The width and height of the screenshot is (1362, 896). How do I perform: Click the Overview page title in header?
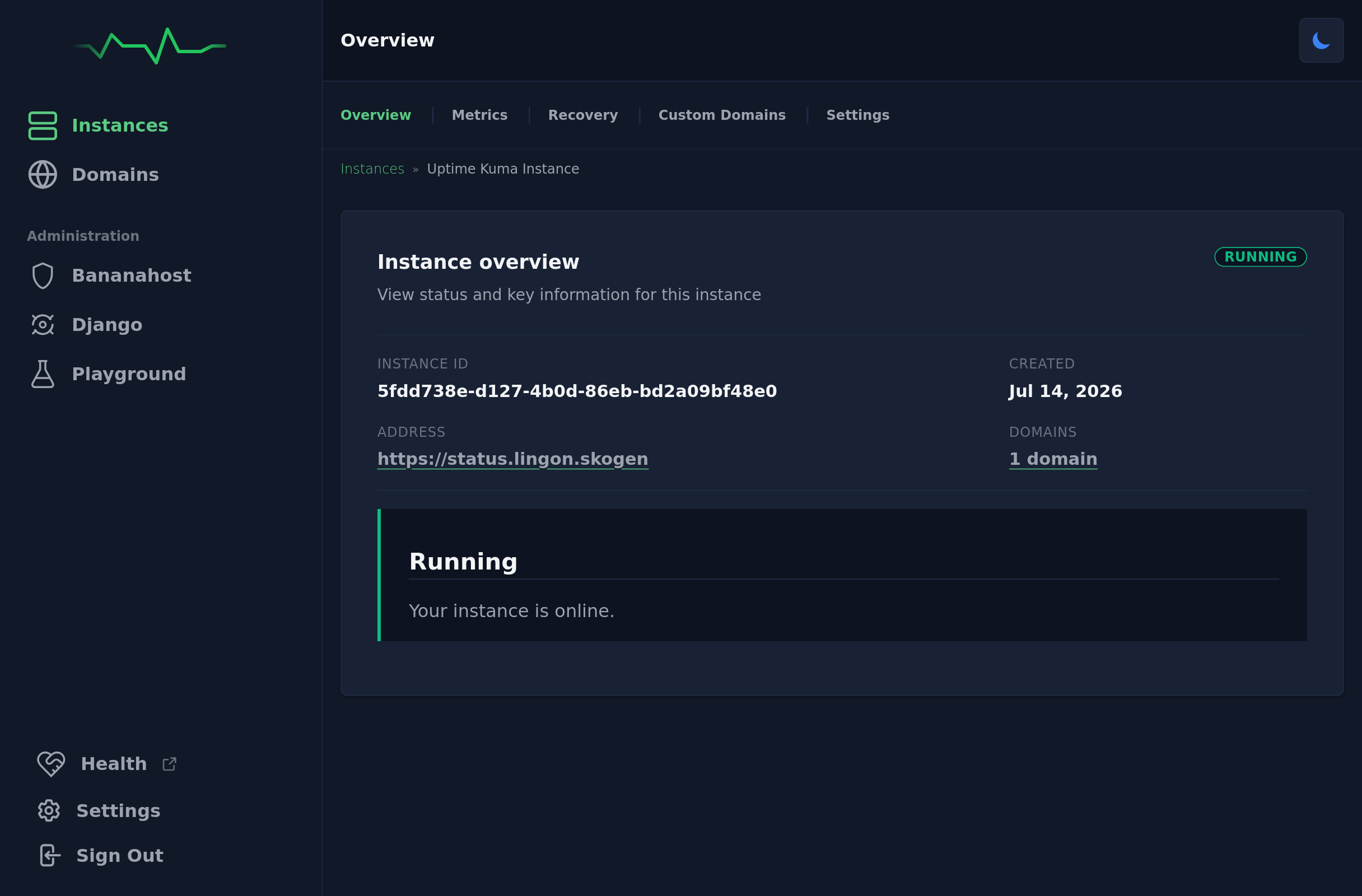tap(388, 40)
